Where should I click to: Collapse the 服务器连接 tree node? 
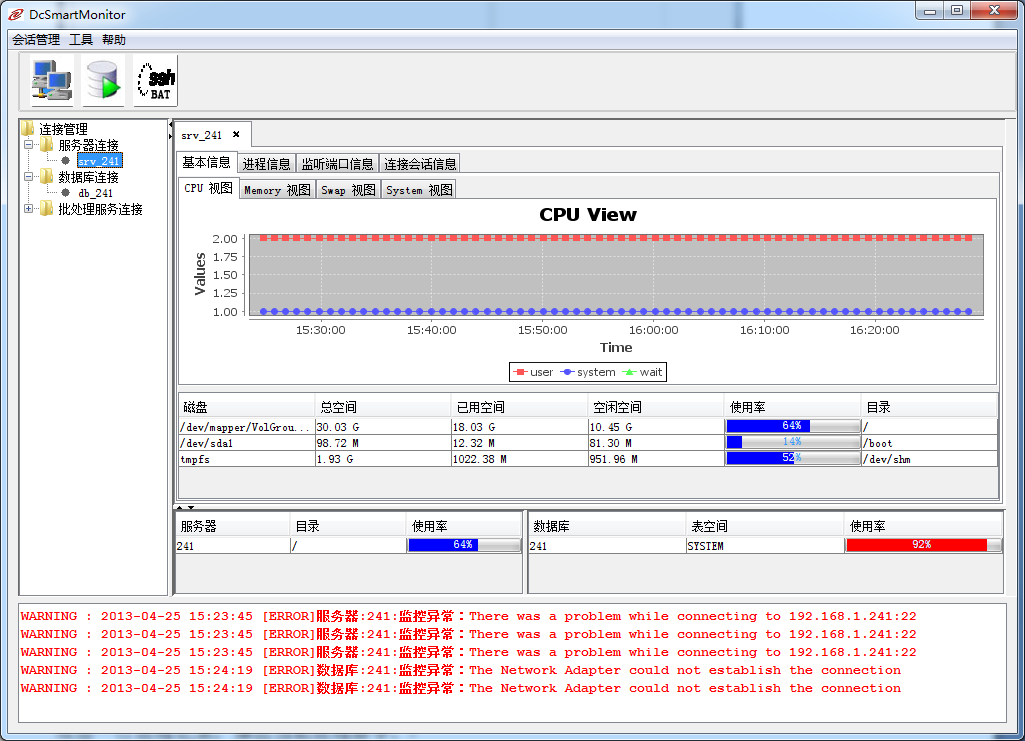click(x=28, y=144)
